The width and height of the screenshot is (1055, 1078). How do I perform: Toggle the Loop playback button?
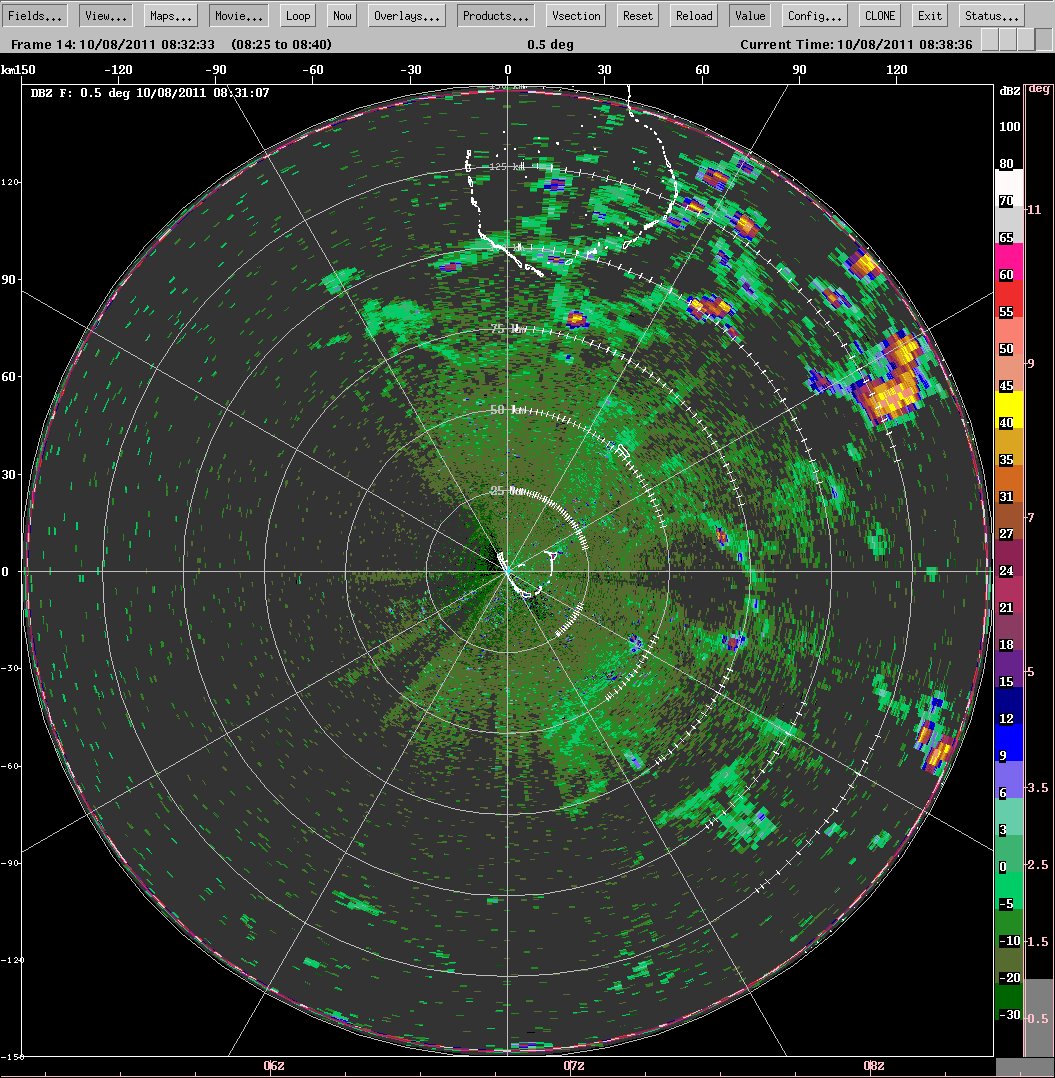298,15
